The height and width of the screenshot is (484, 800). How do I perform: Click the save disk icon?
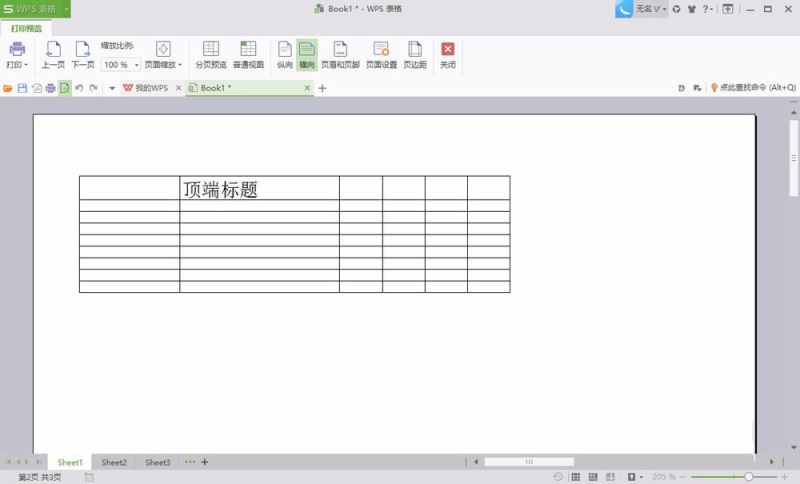(22, 88)
